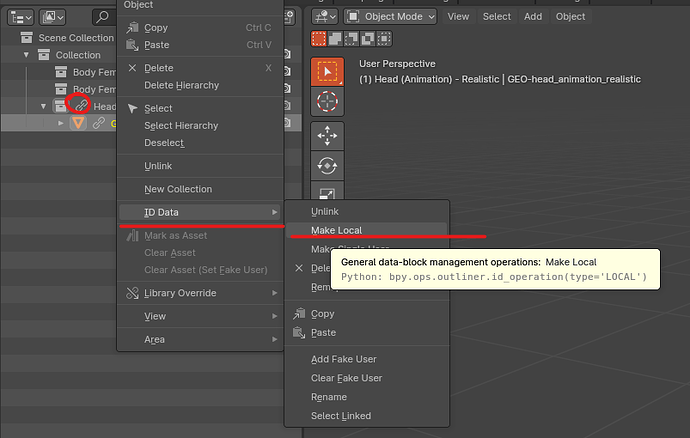Image resolution: width=690 pixels, height=438 pixels.
Task: Choose Unlink in ID Data submenu
Action: pos(367,212)
